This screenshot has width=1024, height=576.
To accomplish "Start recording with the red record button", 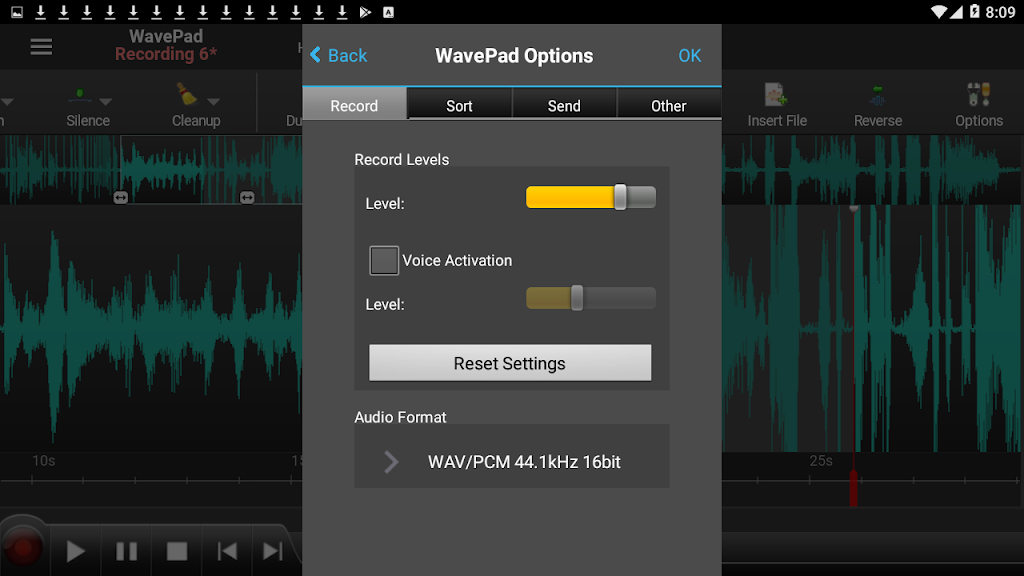I will click(24, 549).
